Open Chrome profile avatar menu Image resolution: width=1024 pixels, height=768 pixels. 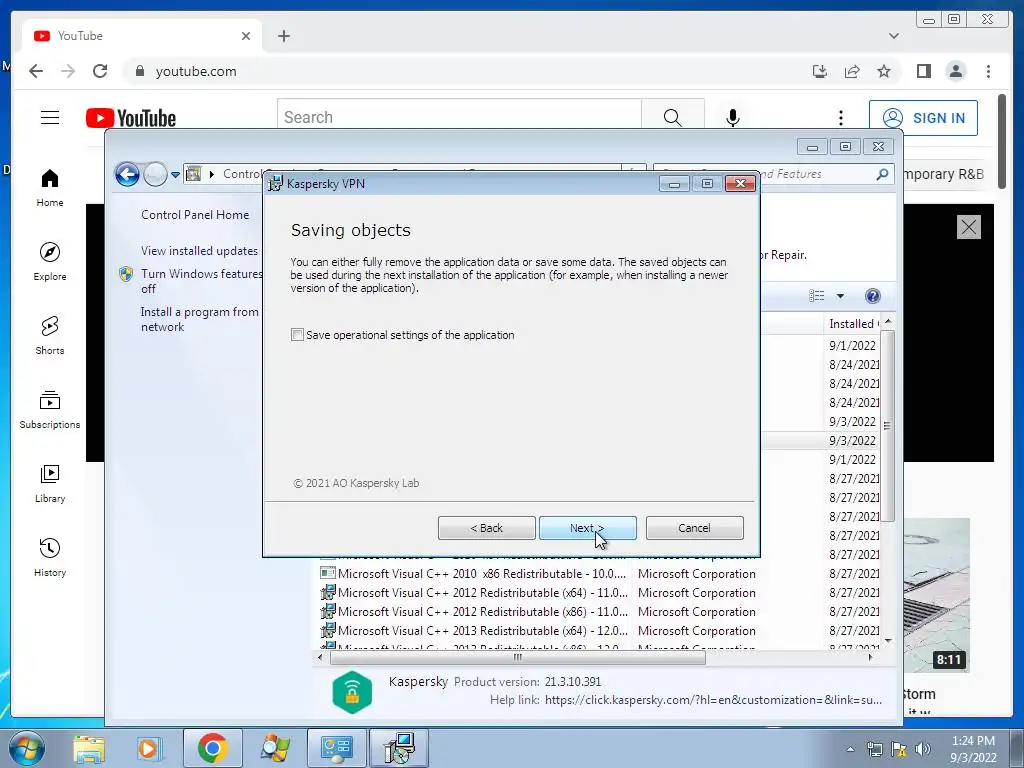pyautogui.click(x=955, y=71)
